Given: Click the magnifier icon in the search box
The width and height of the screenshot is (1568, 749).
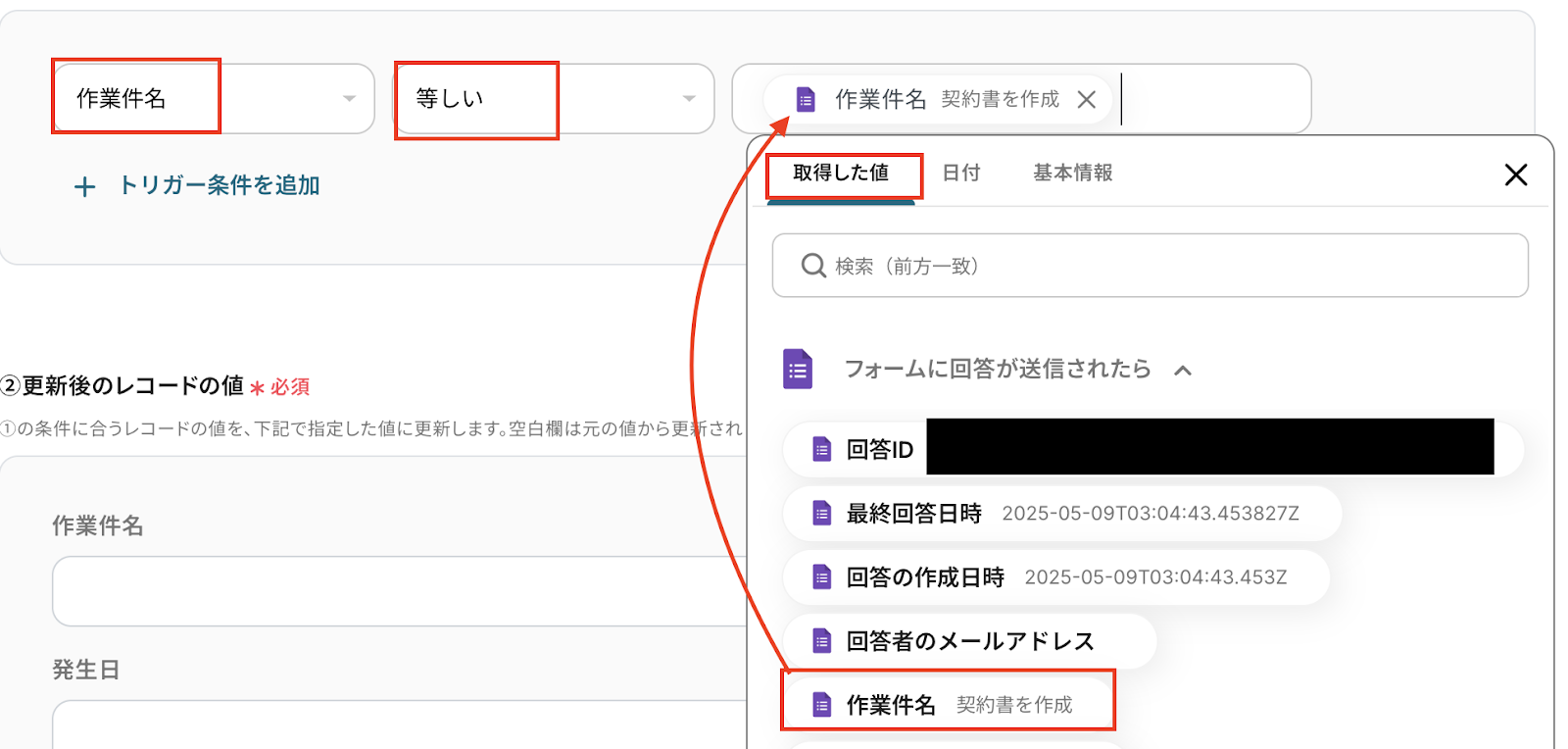Looking at the screenshot, I should 813,266.
